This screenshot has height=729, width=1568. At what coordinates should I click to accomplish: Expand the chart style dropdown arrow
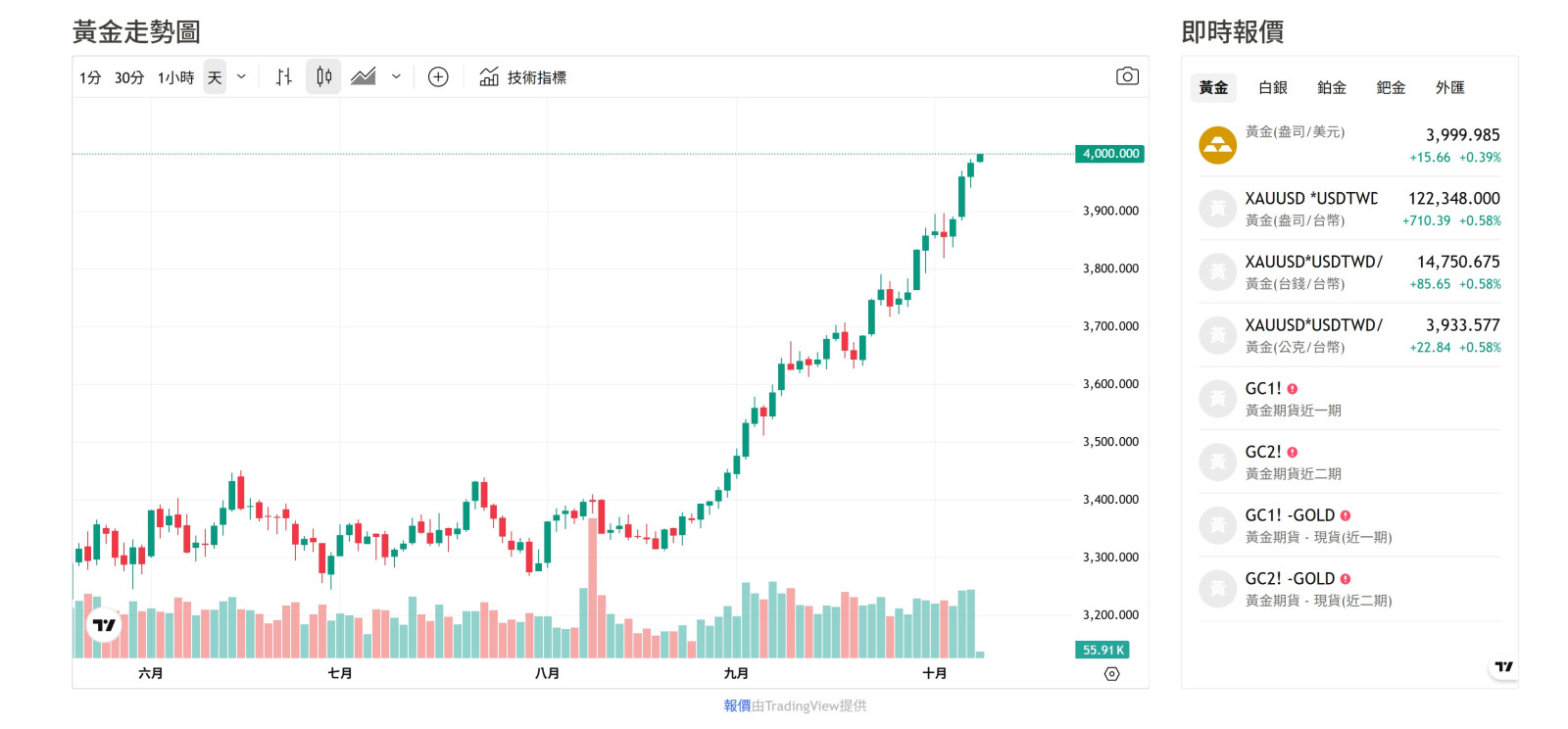[396, 77]
